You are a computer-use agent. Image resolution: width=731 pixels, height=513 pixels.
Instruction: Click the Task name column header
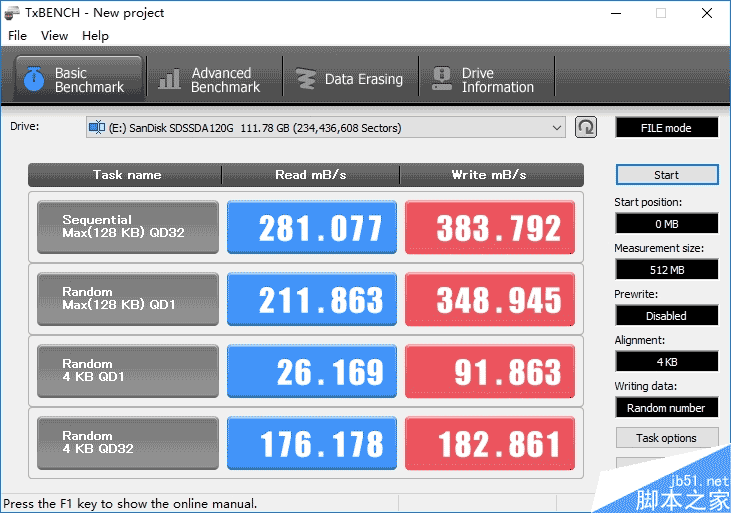(x=125, y=175)
